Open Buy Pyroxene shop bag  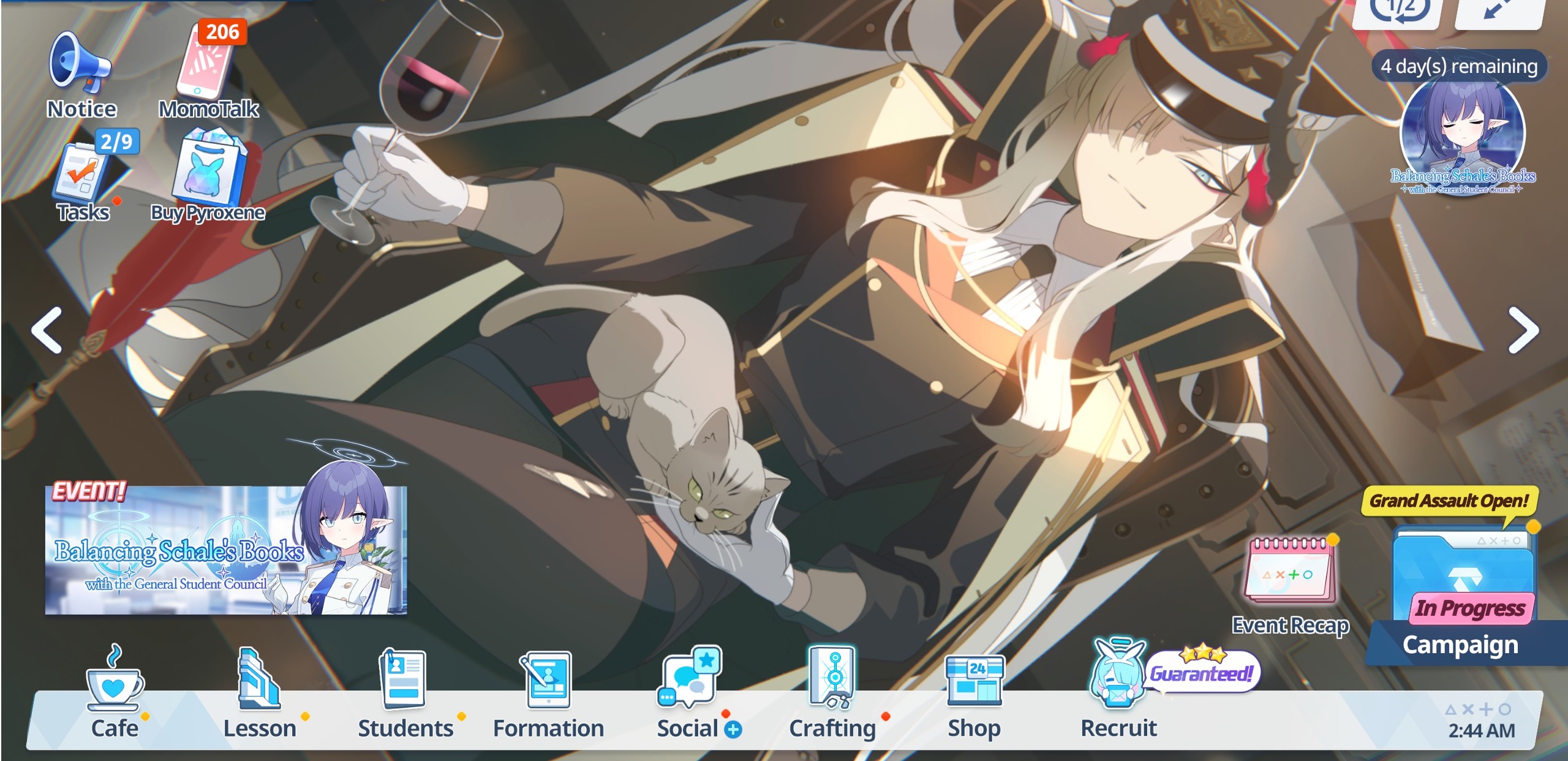click(x=208, y=168)
